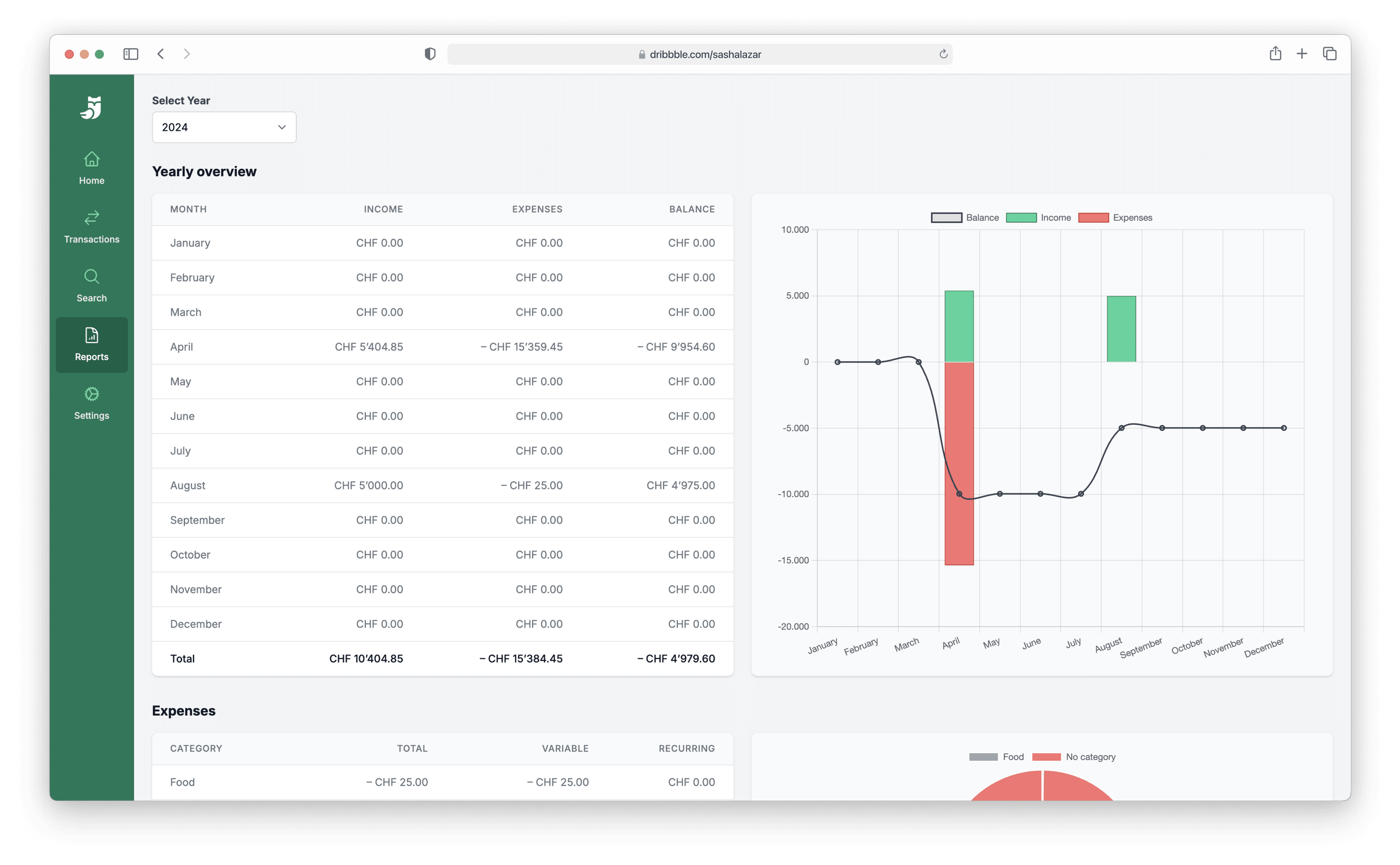
Task: Toggle the Income legend in the chart
Action: (x=1039, y=217)
